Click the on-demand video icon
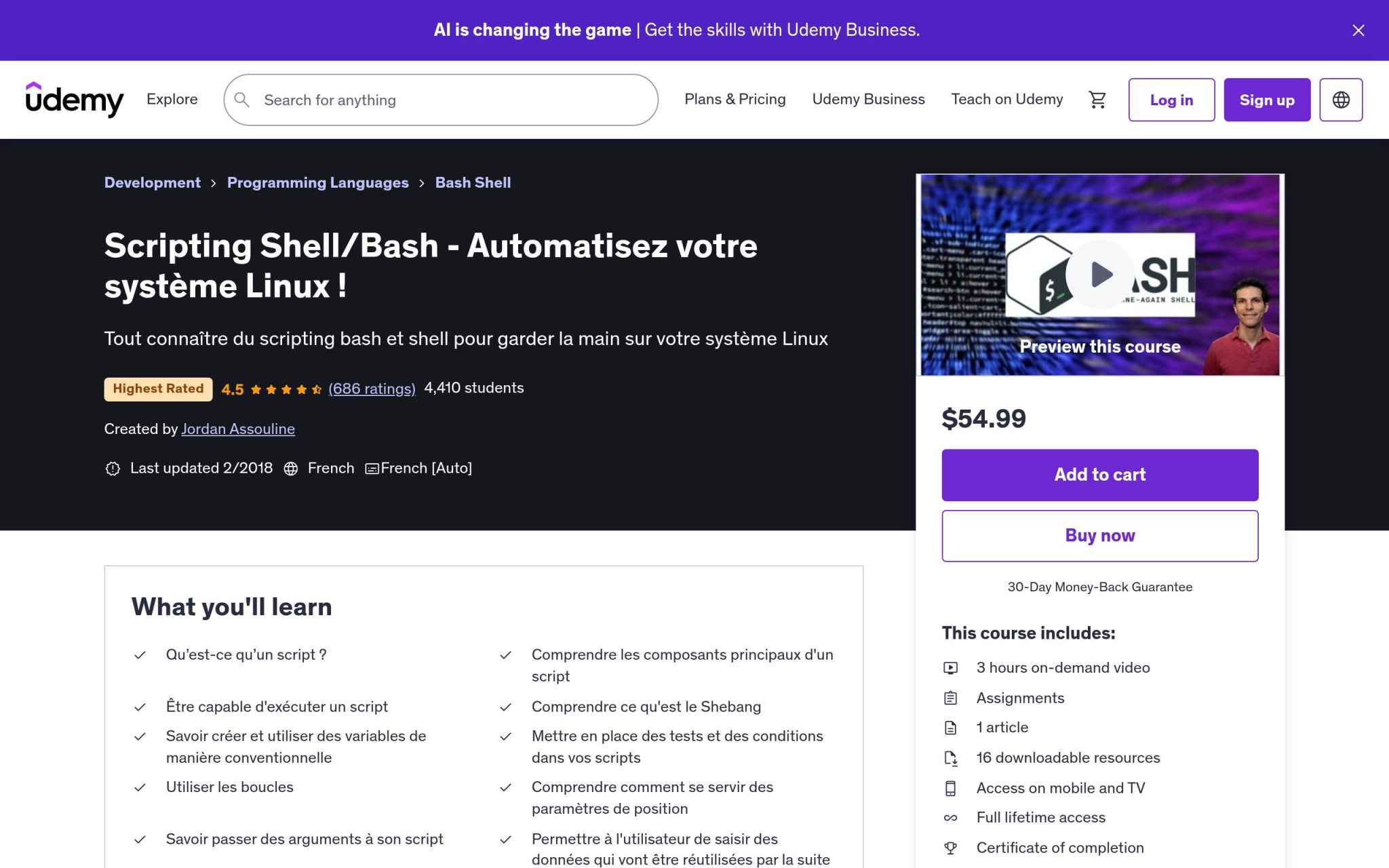The height and width of the screenshot is (868, 1389). coord(951,668)
